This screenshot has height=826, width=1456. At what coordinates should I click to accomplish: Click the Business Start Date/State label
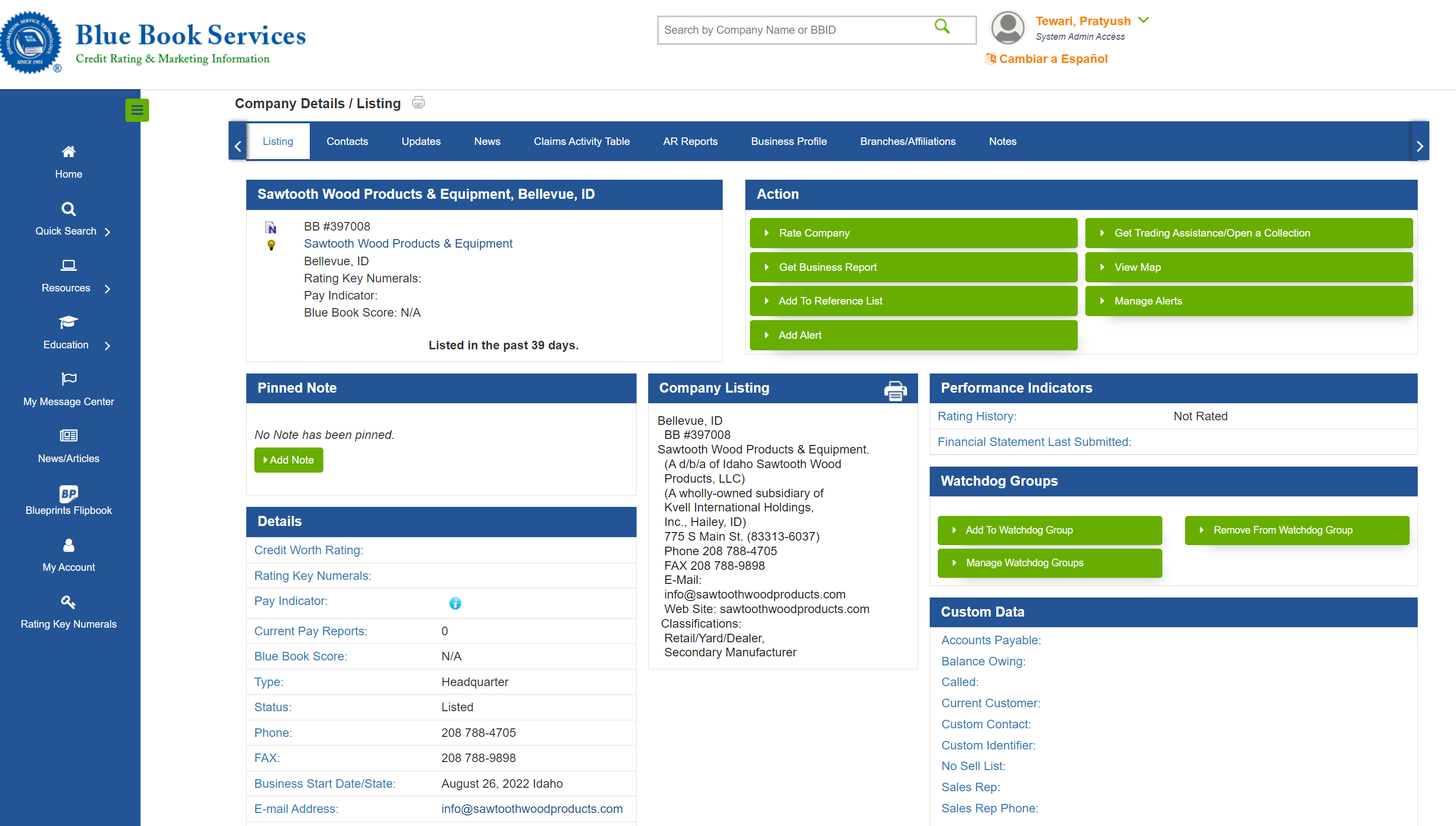[x=325, y=784]
